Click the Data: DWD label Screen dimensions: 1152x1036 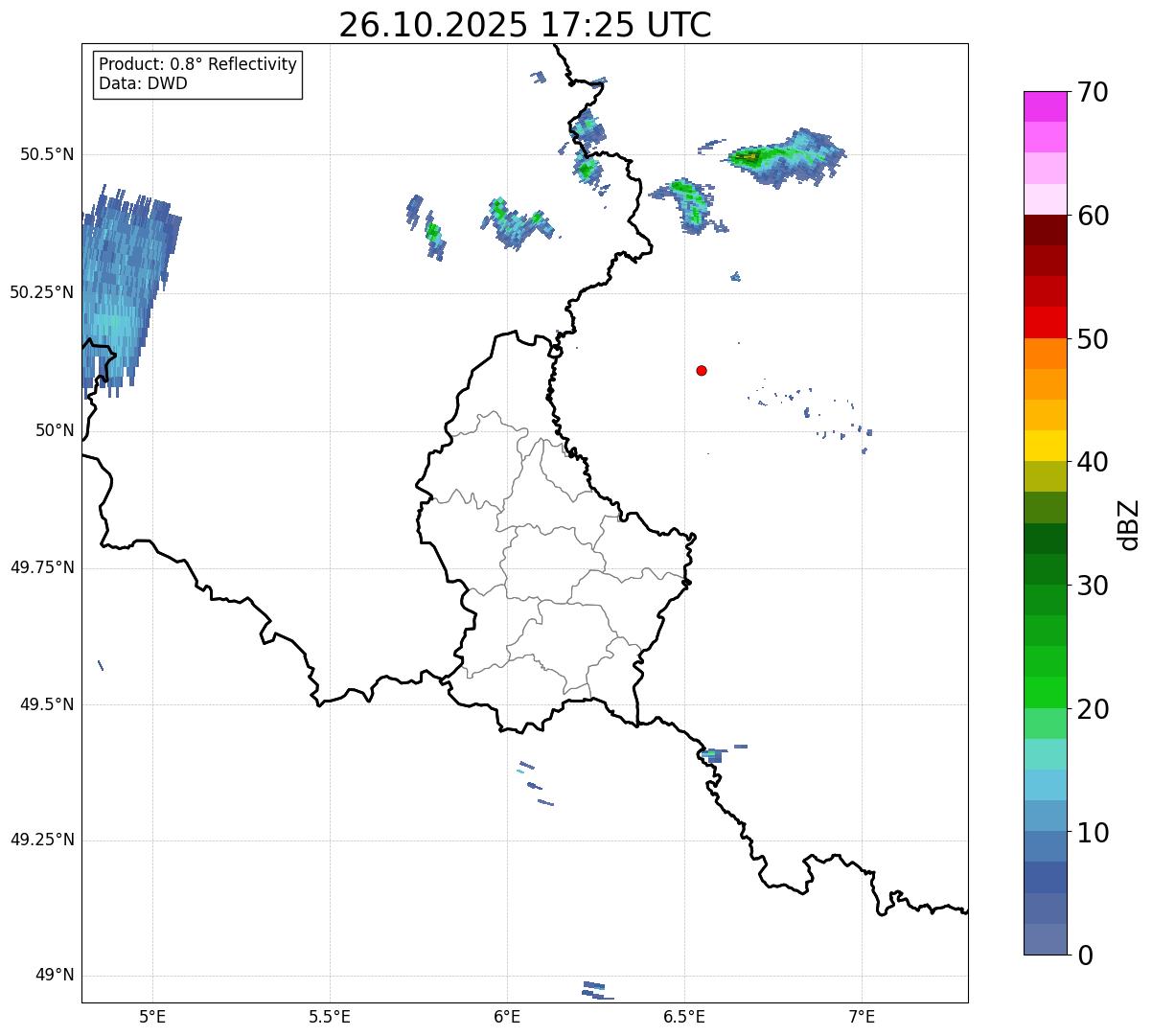tap(143, 83)
